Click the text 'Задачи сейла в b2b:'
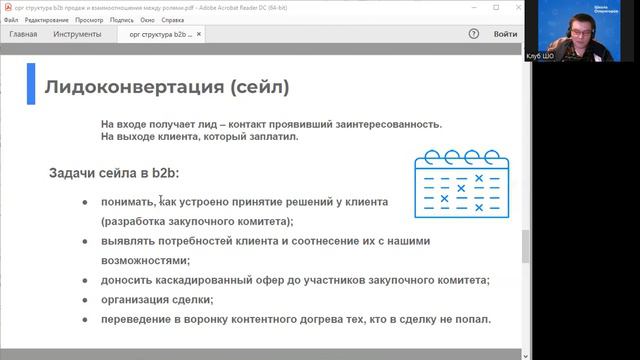640x360 pixels. pyautogui.click(x=114, y=173)
